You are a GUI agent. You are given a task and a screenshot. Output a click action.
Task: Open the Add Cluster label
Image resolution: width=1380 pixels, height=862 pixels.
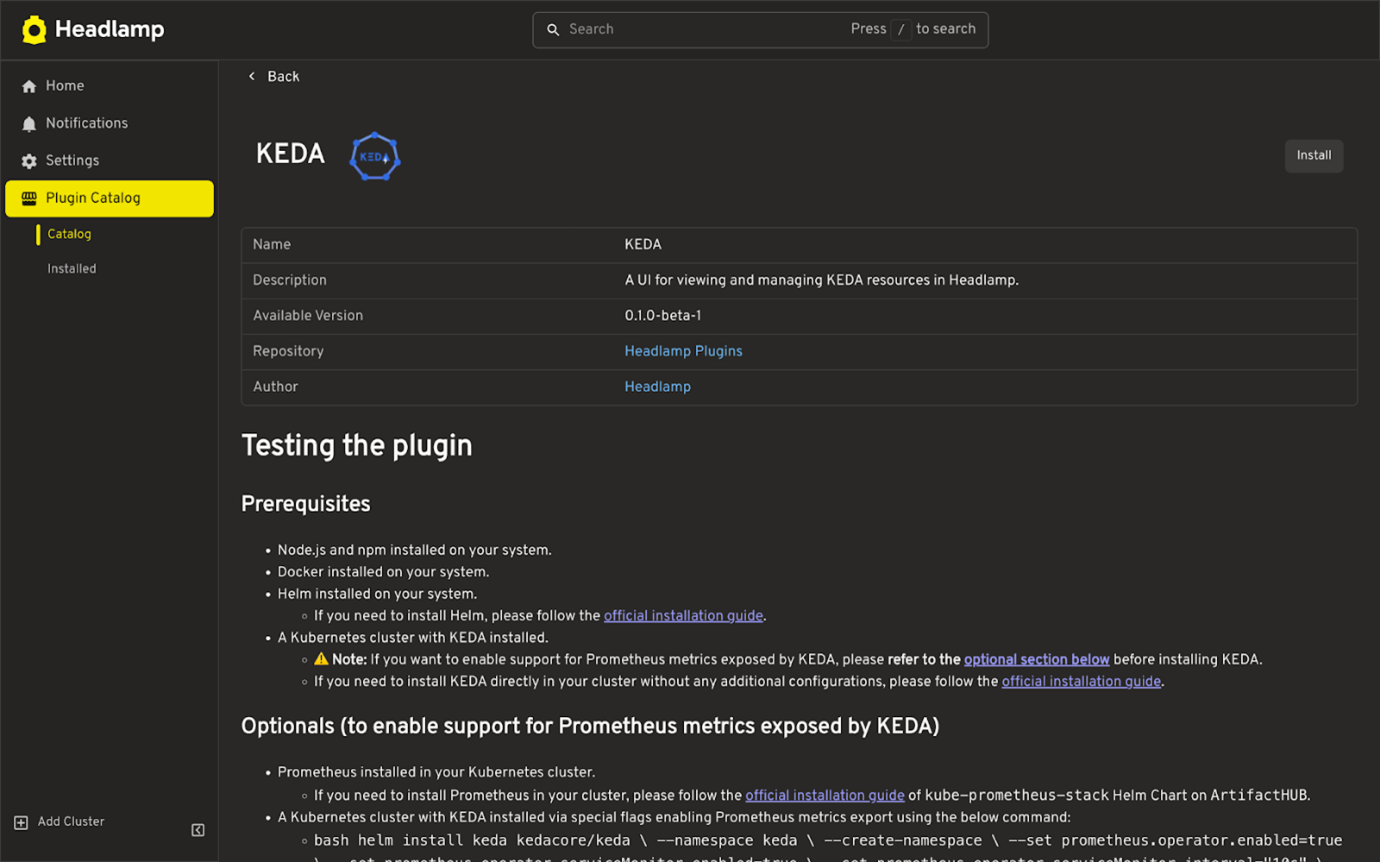71,822
